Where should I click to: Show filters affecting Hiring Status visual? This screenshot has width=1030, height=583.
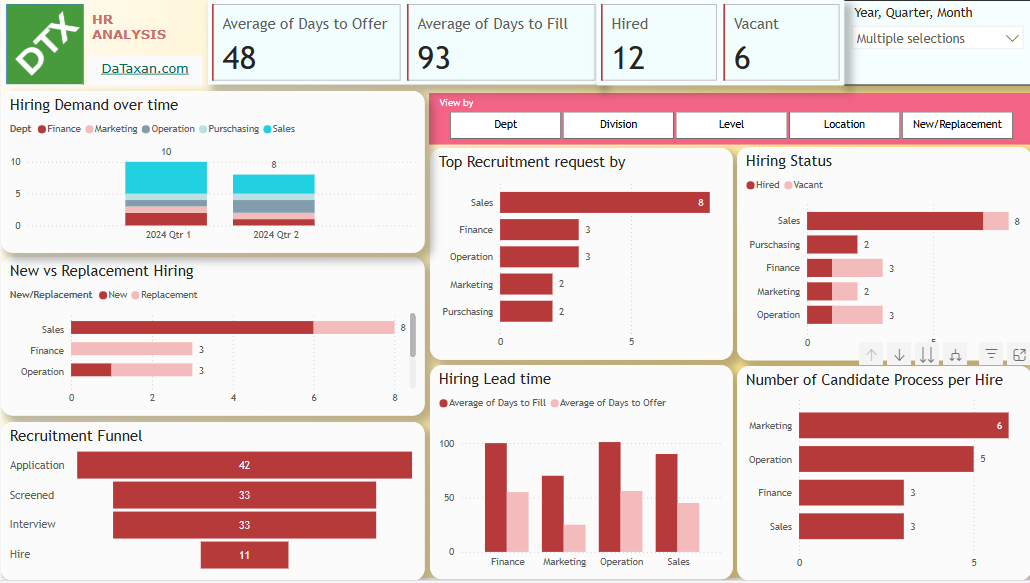(x=991, y=355)
